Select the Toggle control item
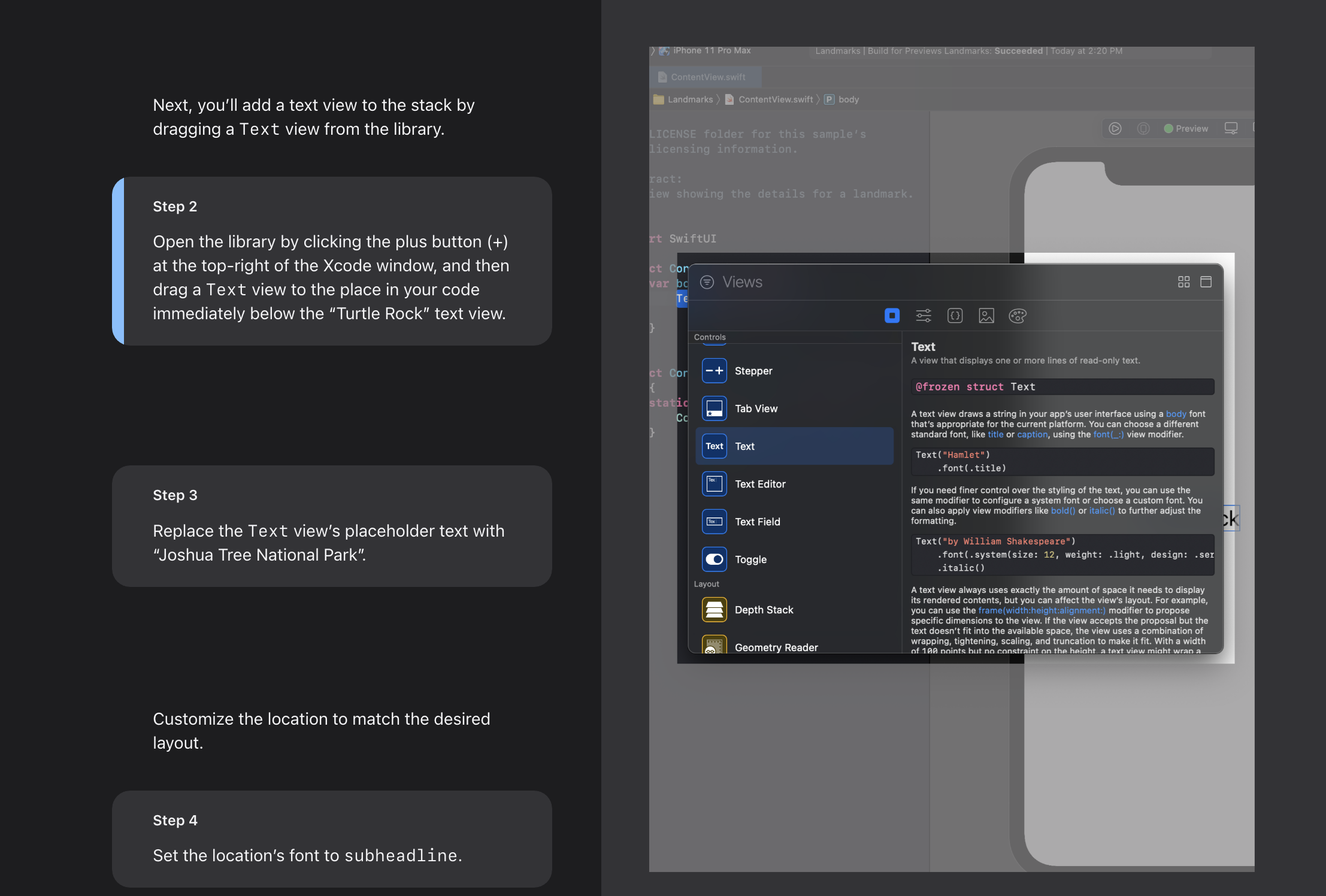1326x896 pixels. pos(750,559)
